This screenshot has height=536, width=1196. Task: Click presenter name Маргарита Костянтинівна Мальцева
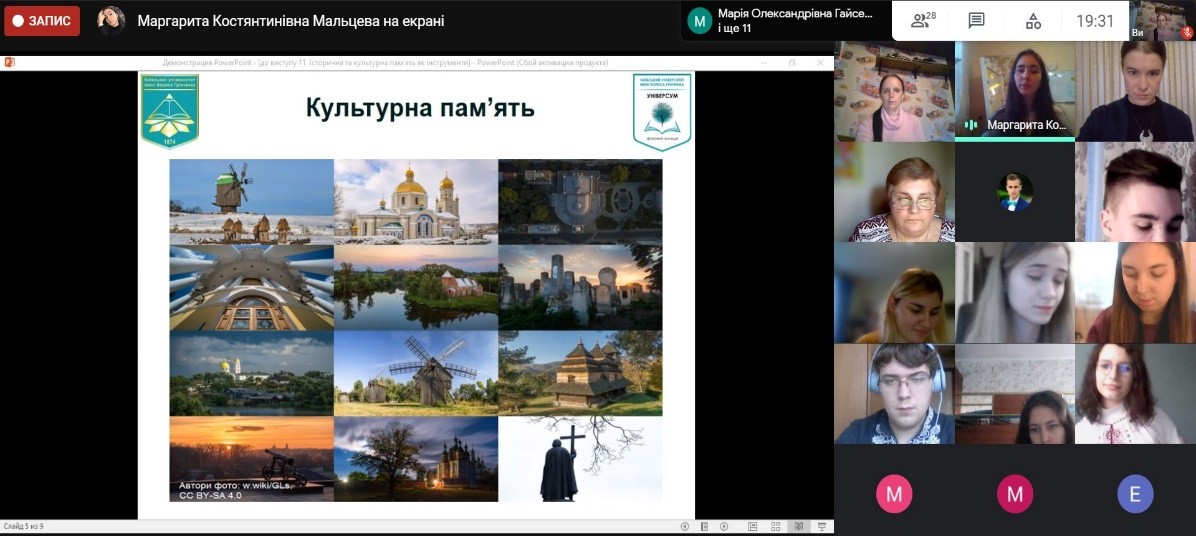290,21
